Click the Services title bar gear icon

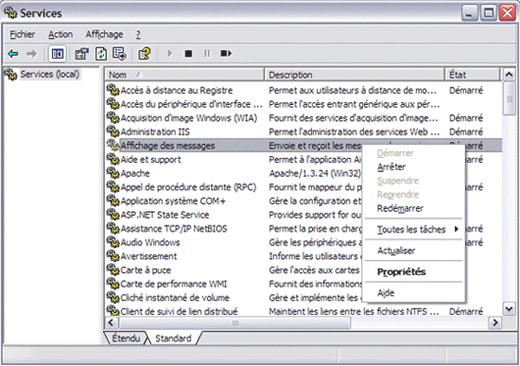coord(11,13)
